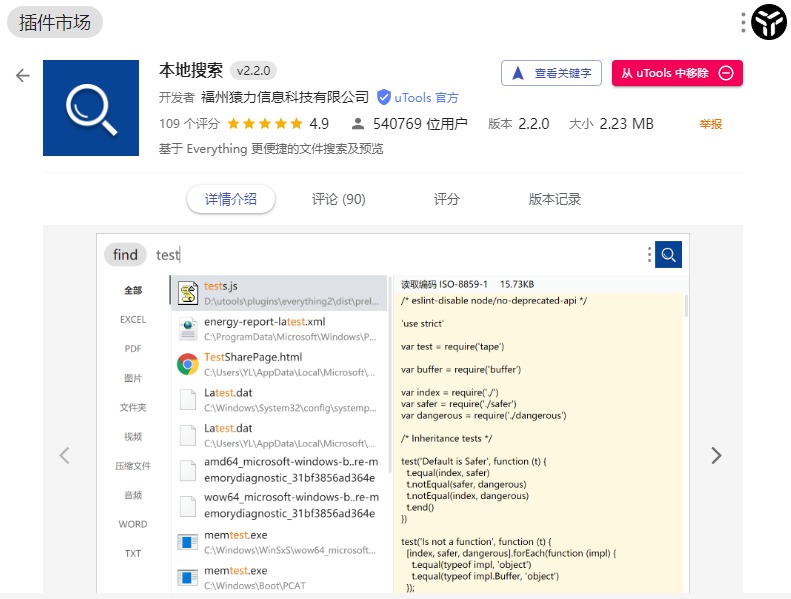Open the 评分 tab
The height and width of the screenshot is (599, 791).
tap(446, 199)
